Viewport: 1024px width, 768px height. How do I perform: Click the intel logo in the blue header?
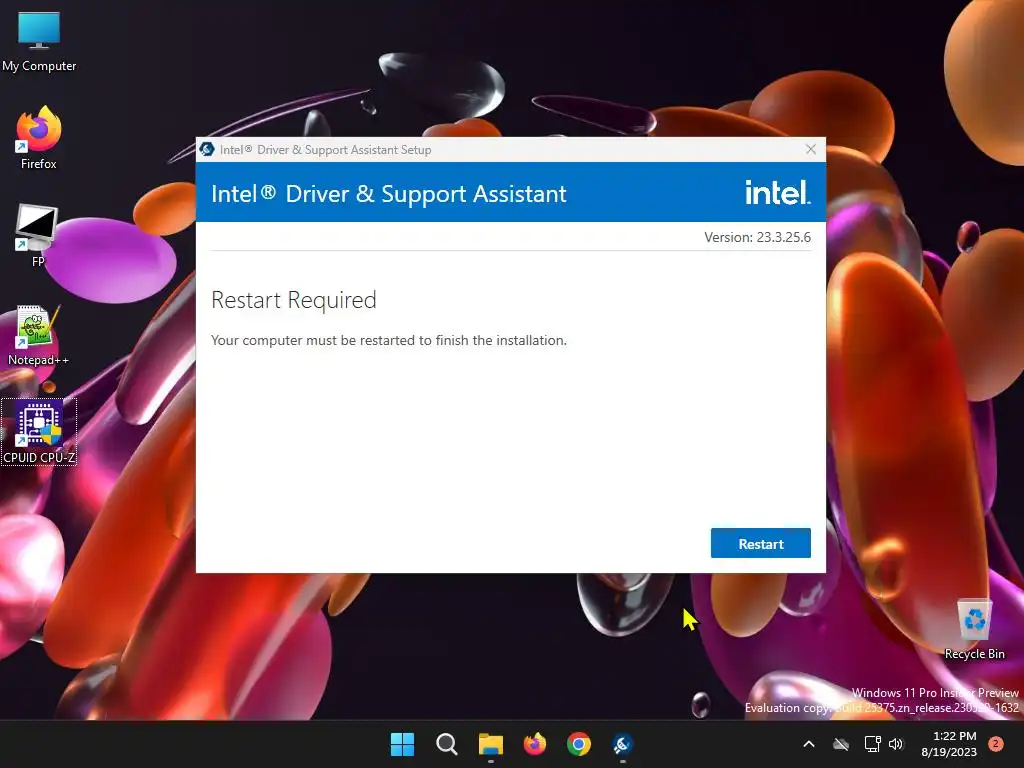coord(777,192)
